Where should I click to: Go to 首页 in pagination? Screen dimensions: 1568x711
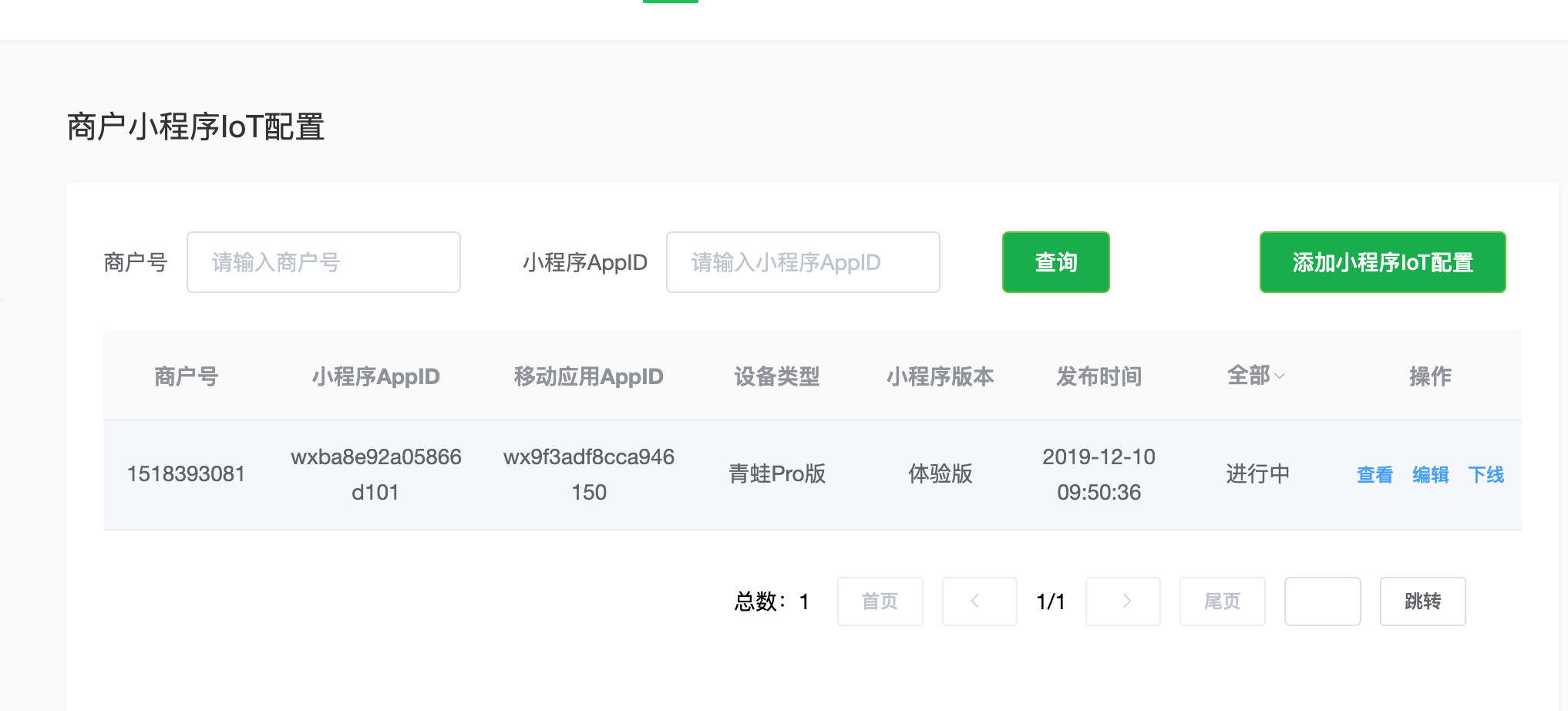pos(880,601)
